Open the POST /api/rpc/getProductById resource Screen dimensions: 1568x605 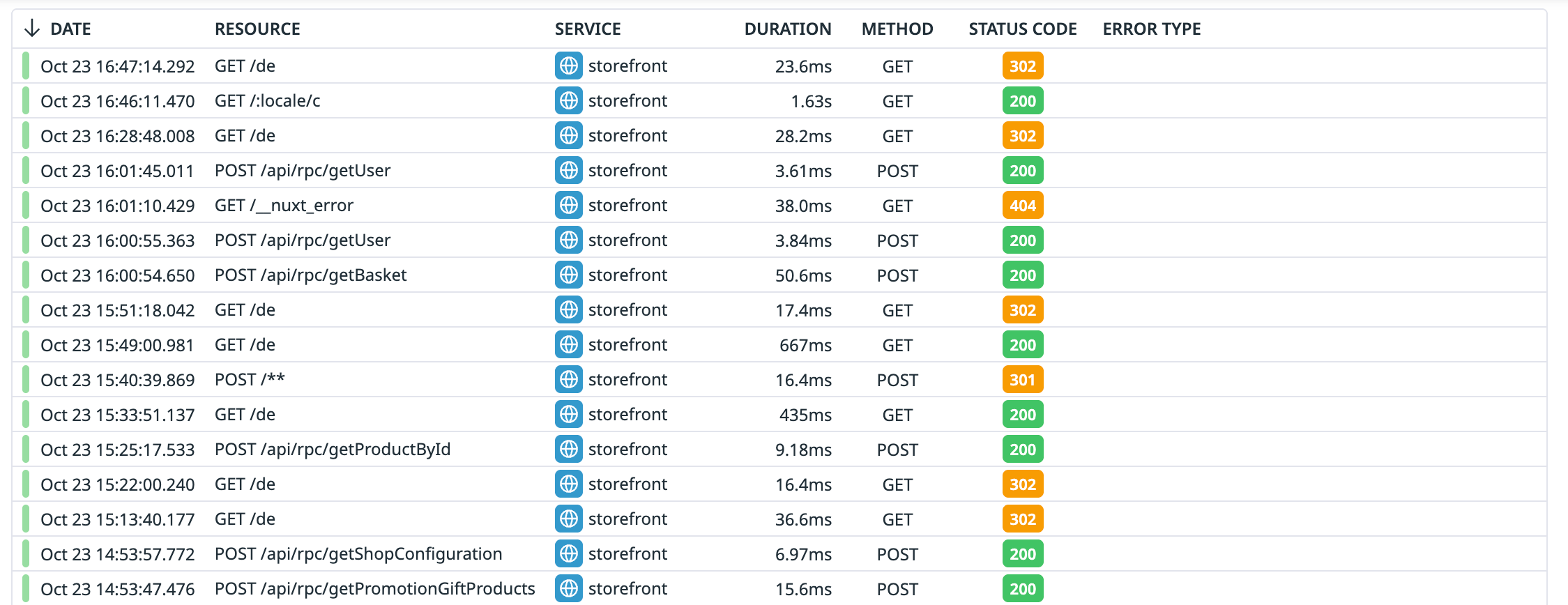pyautogui.click(x=333, y=450)
